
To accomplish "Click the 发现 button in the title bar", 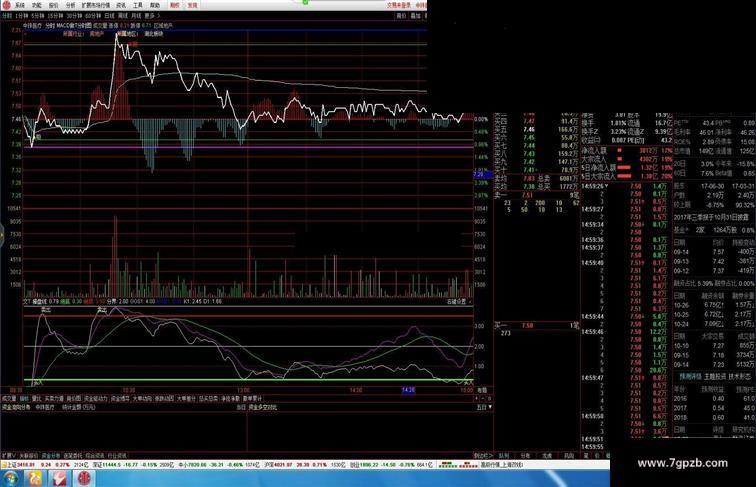I will click(x=192, y=5).
